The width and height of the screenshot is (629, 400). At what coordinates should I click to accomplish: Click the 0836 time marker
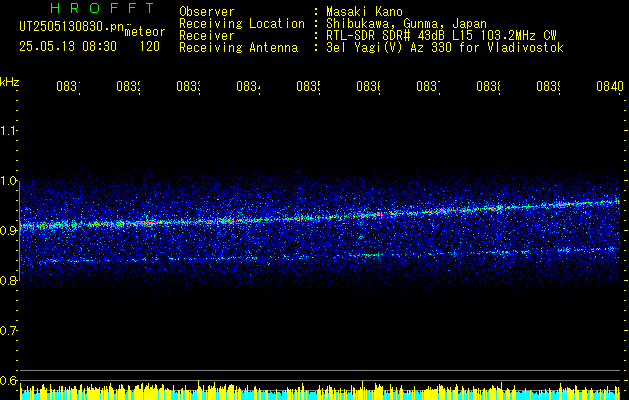pos(369,87)
